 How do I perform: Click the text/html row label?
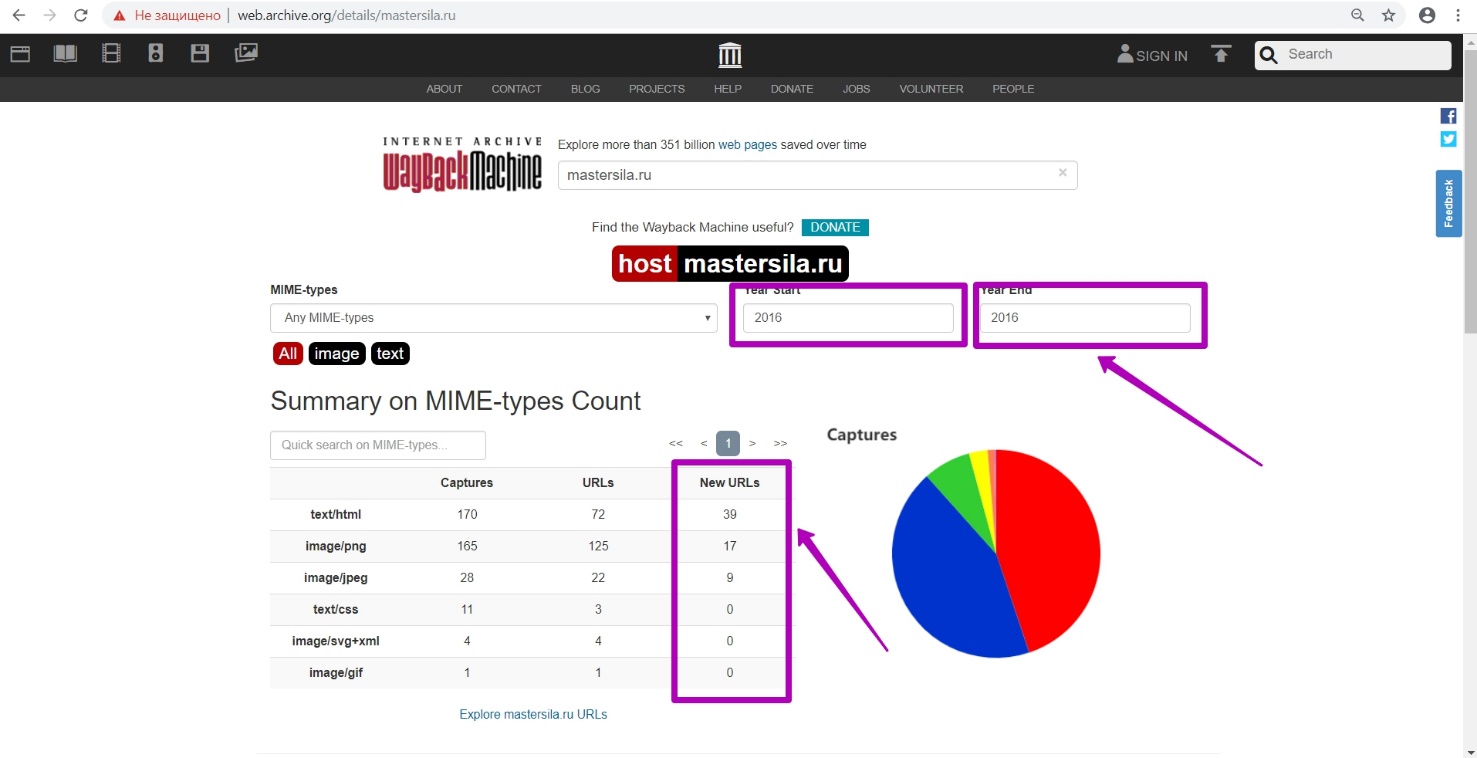[x=335, y=515]
